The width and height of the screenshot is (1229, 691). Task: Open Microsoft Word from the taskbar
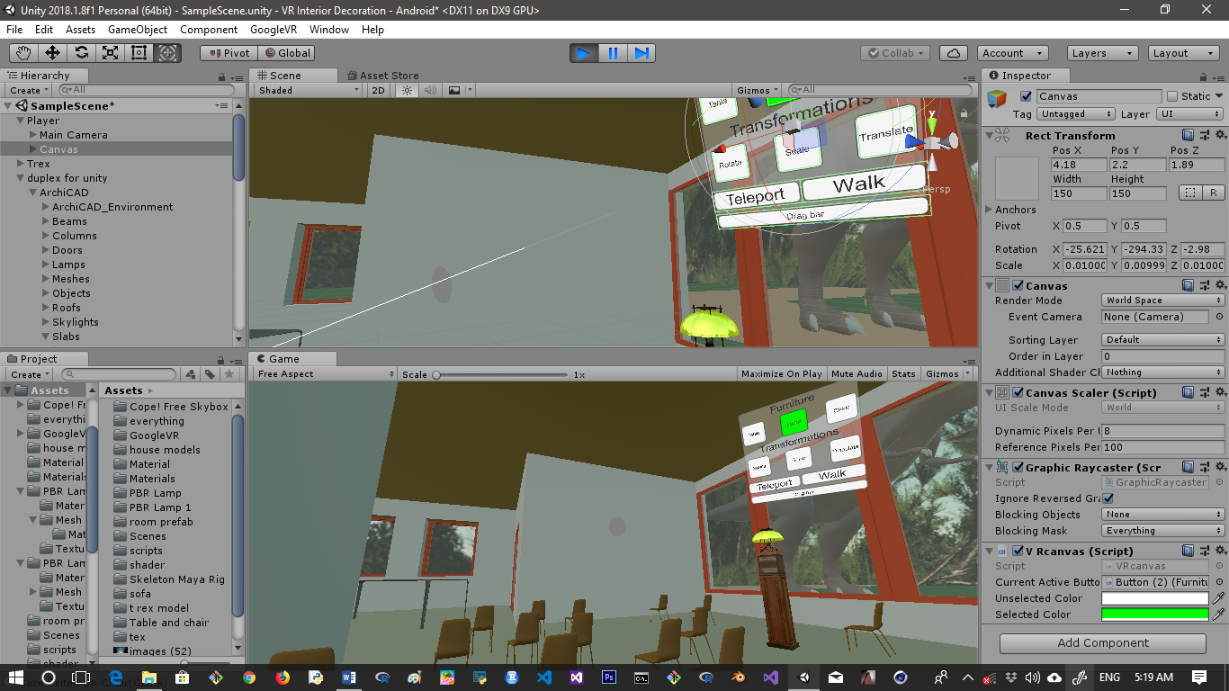click(x=348, y=677)
